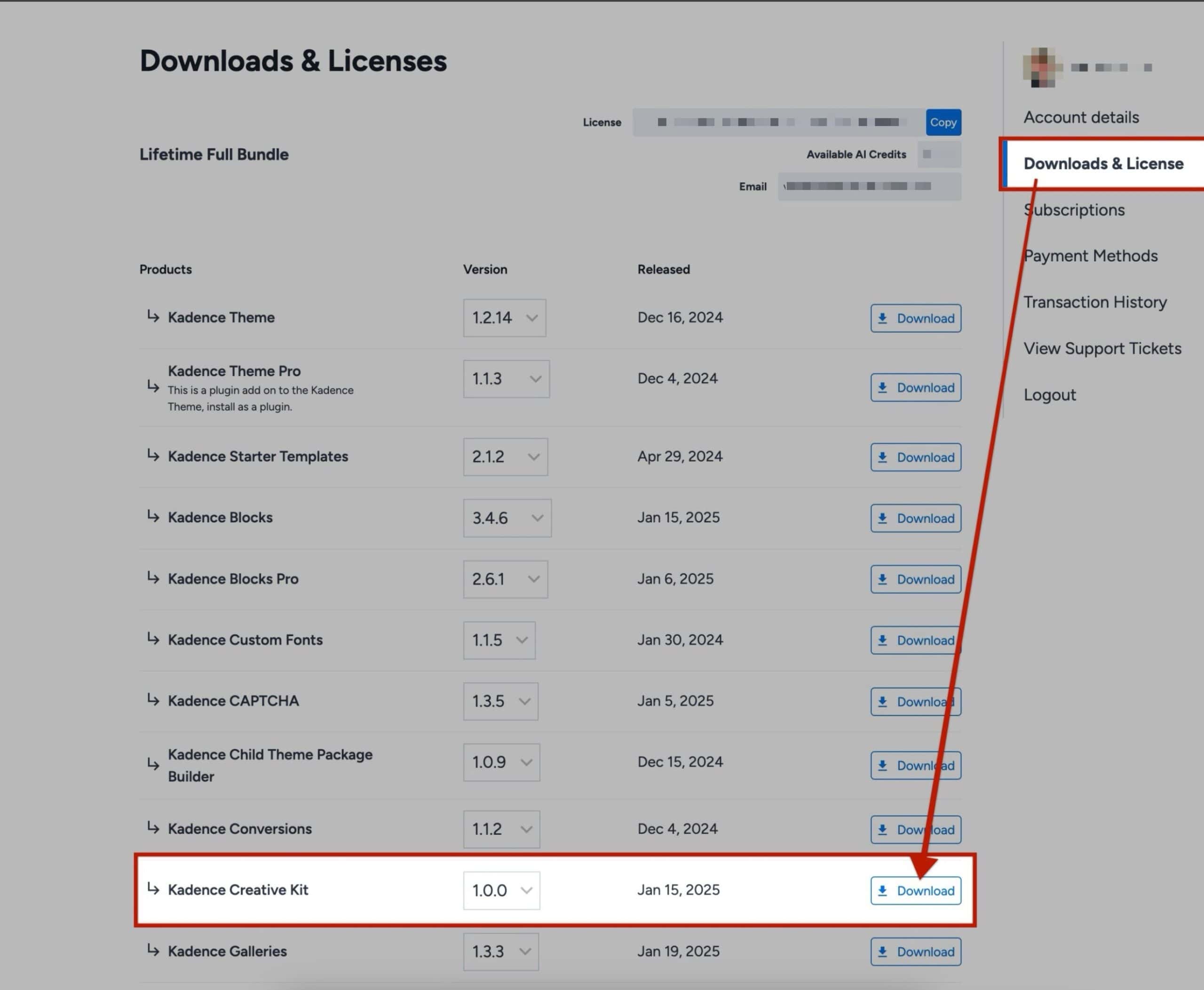Open Kadence Custom Fonts version dropdown
Image resolution: width=1204 pixels, height=990 pixels.
point(499,640)
